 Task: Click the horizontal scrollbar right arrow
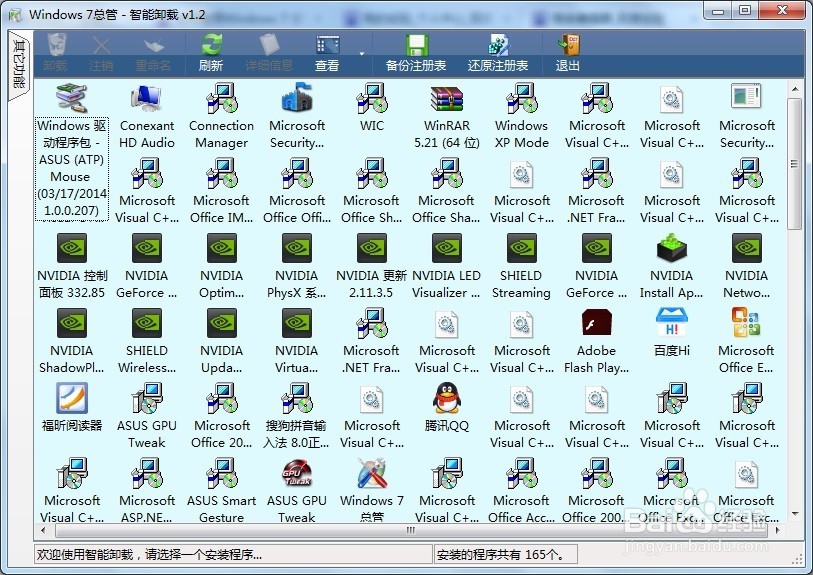point(777,530)
